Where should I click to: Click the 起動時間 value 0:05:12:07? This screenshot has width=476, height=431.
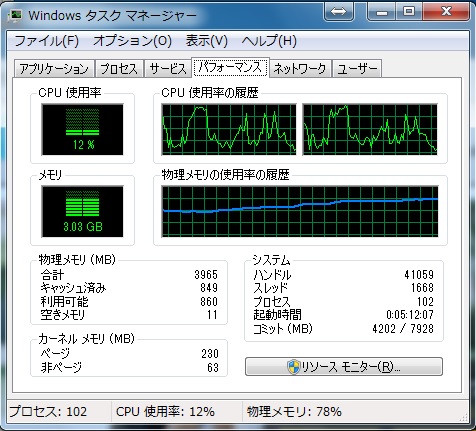click(410, 315)
